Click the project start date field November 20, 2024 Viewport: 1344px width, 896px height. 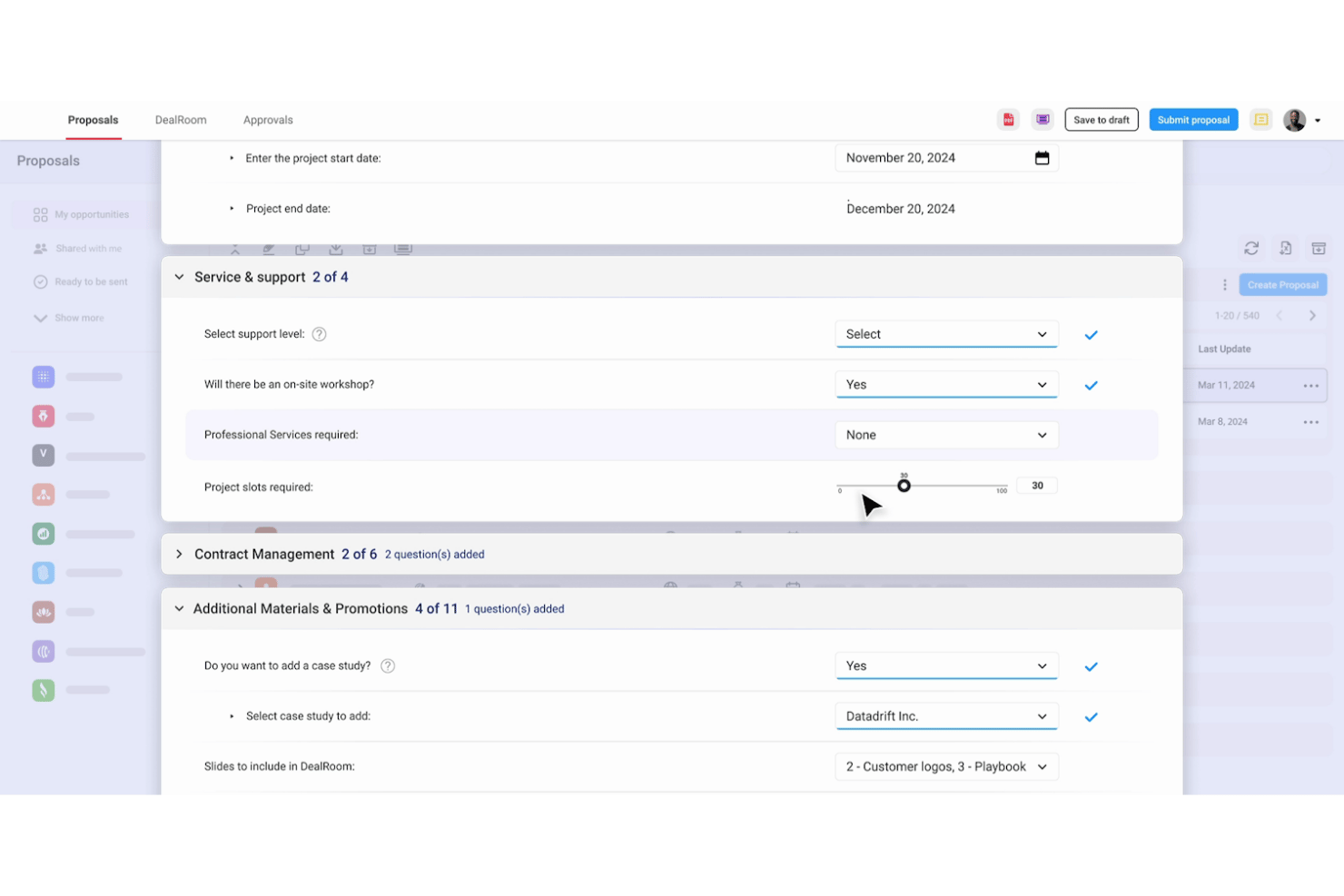tap(946, 158)
